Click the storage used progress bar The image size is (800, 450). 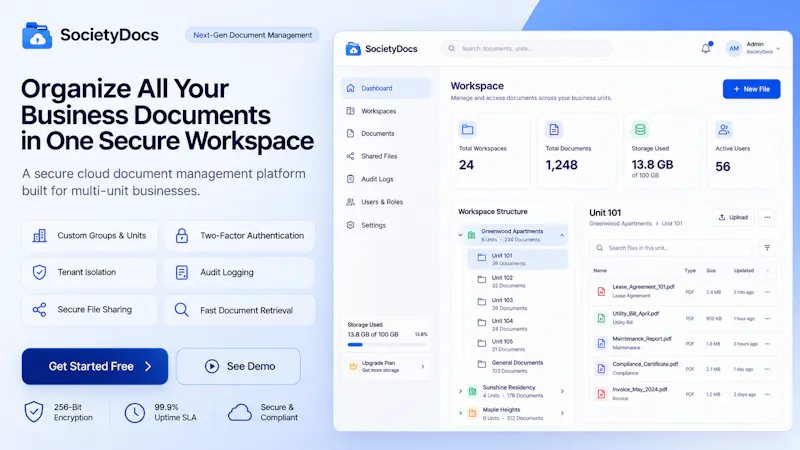pyautogui.click(x=387, y=345)
